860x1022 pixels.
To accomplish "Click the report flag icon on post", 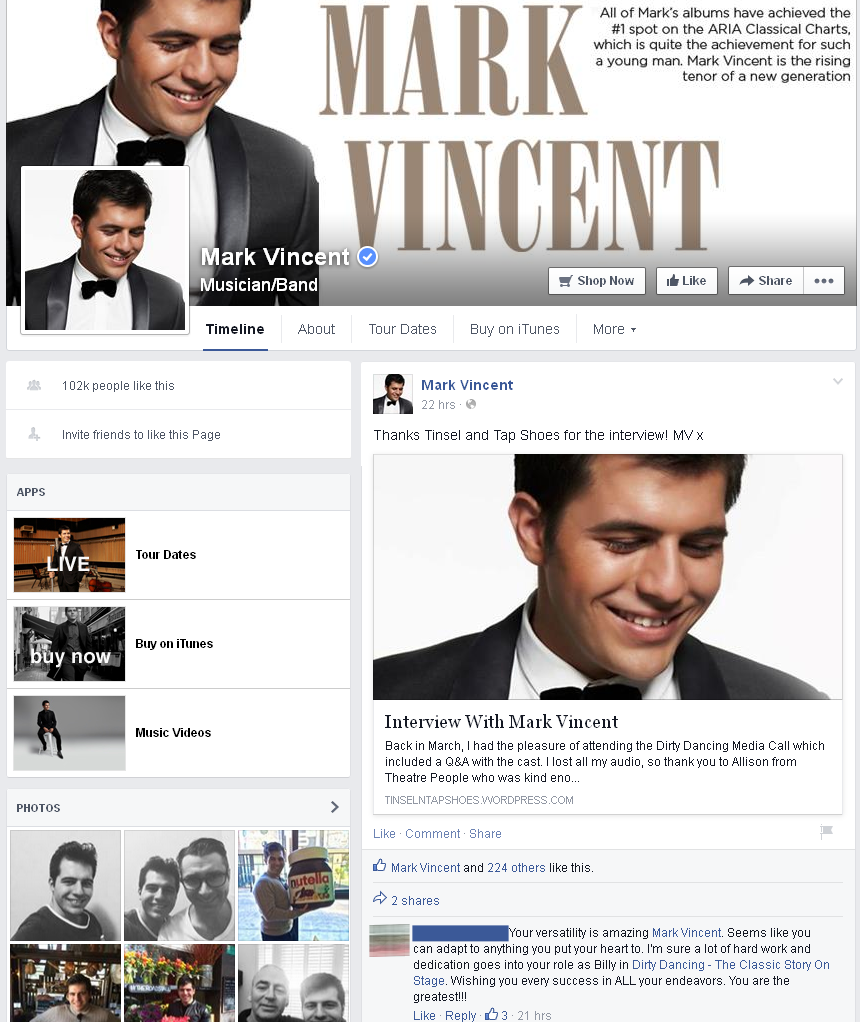I will coord(826,832).
